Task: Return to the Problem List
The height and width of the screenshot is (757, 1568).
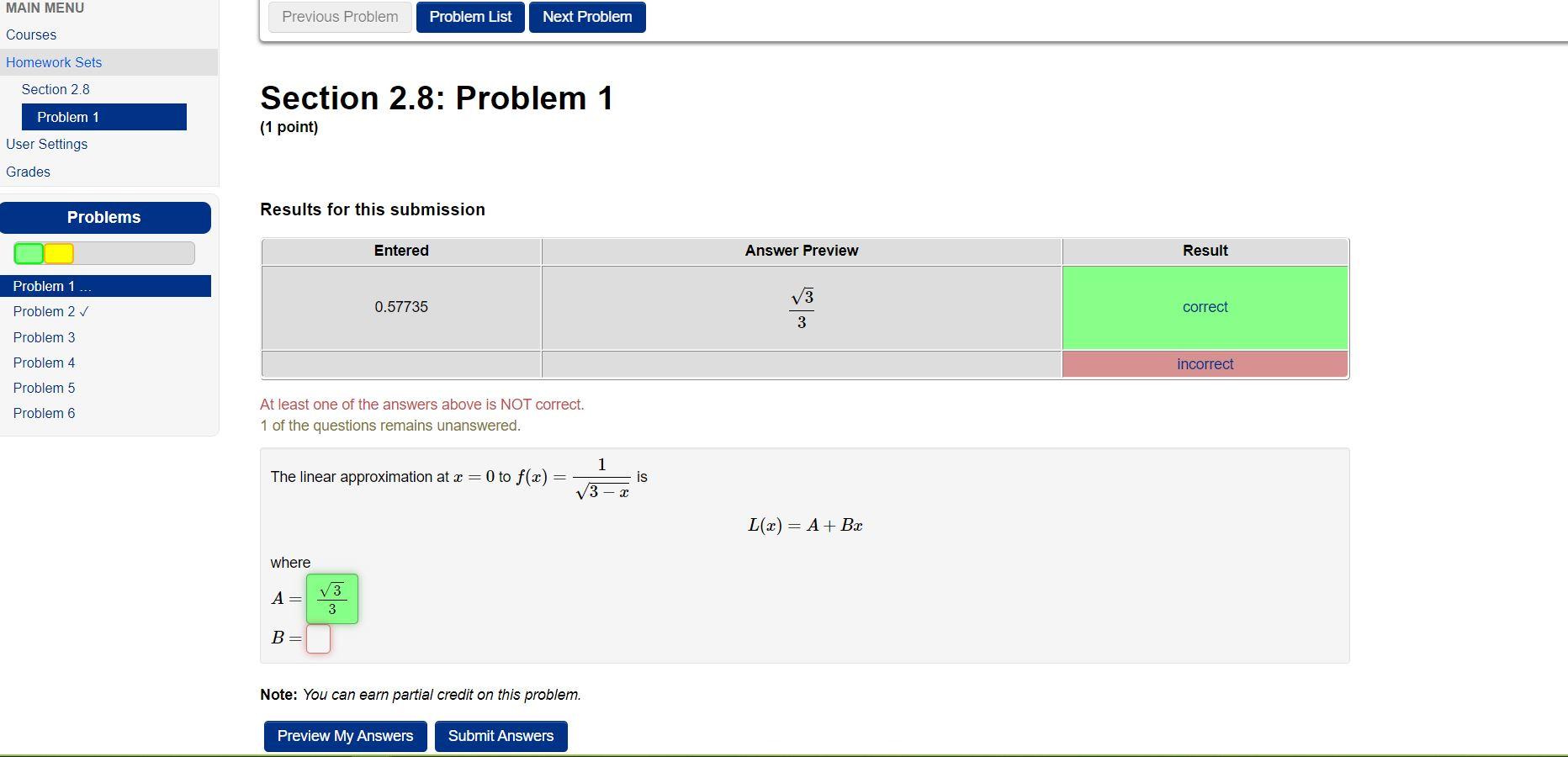Action: pos(469,17)
